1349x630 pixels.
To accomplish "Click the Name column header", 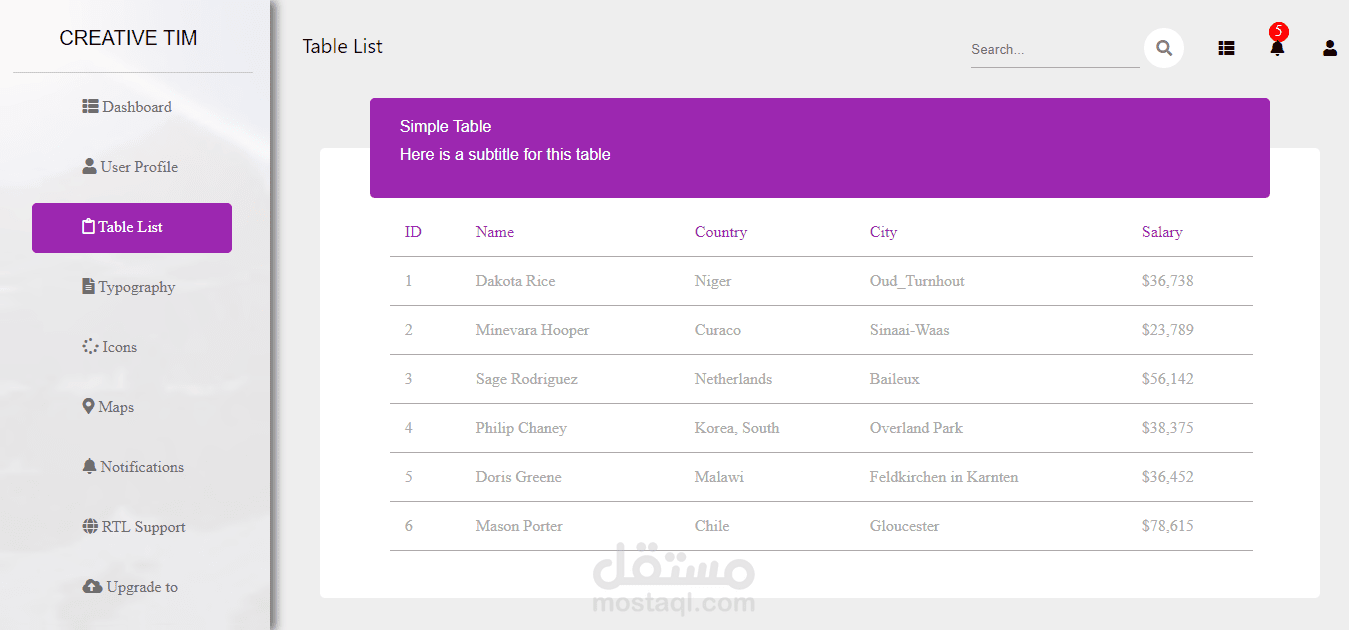I will 495,232.
